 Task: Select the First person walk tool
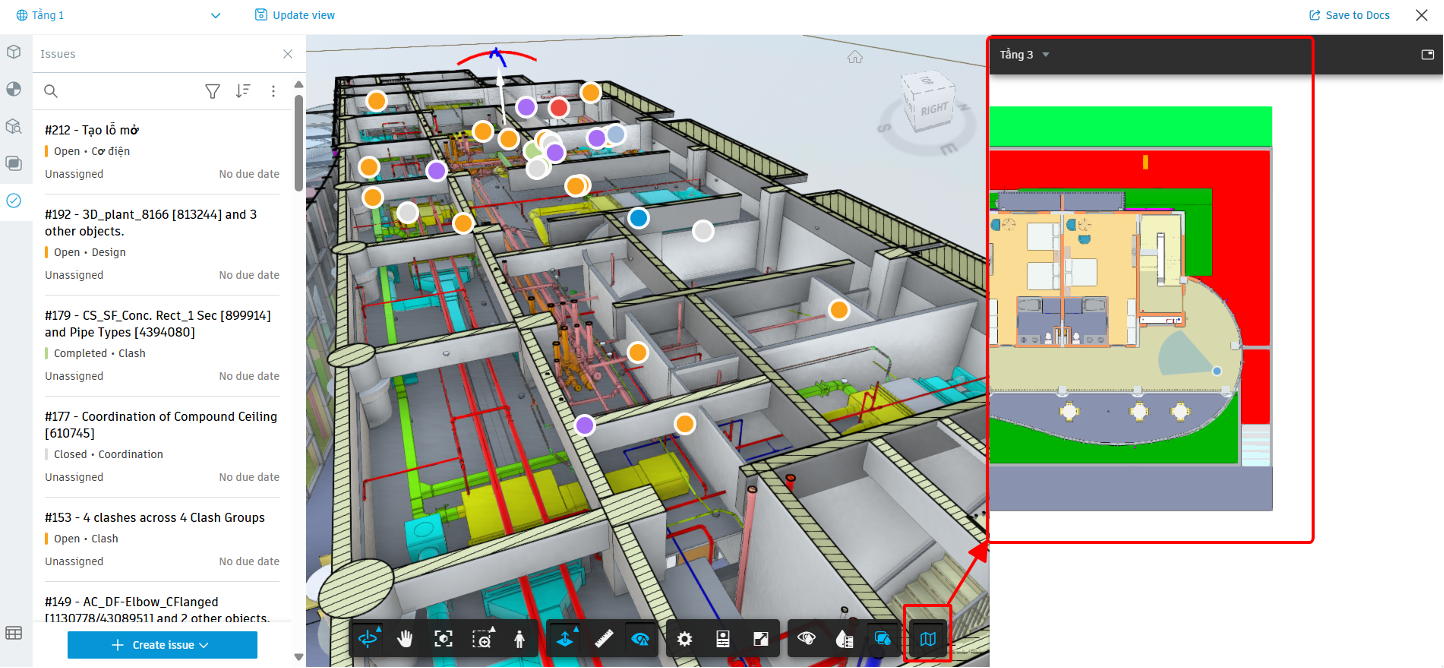click(x=520, y=640)
